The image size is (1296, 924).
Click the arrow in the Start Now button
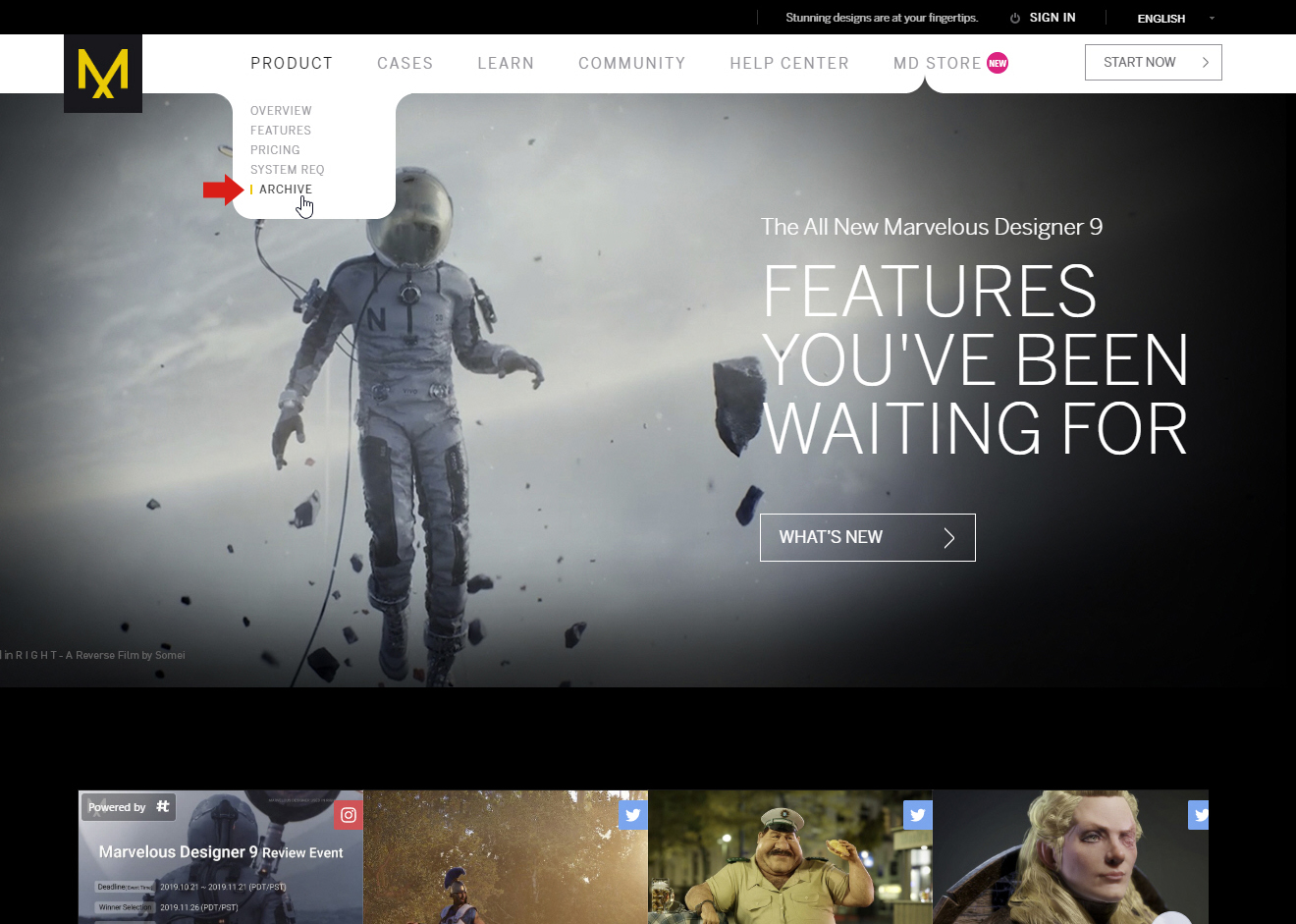[1206, 62]
